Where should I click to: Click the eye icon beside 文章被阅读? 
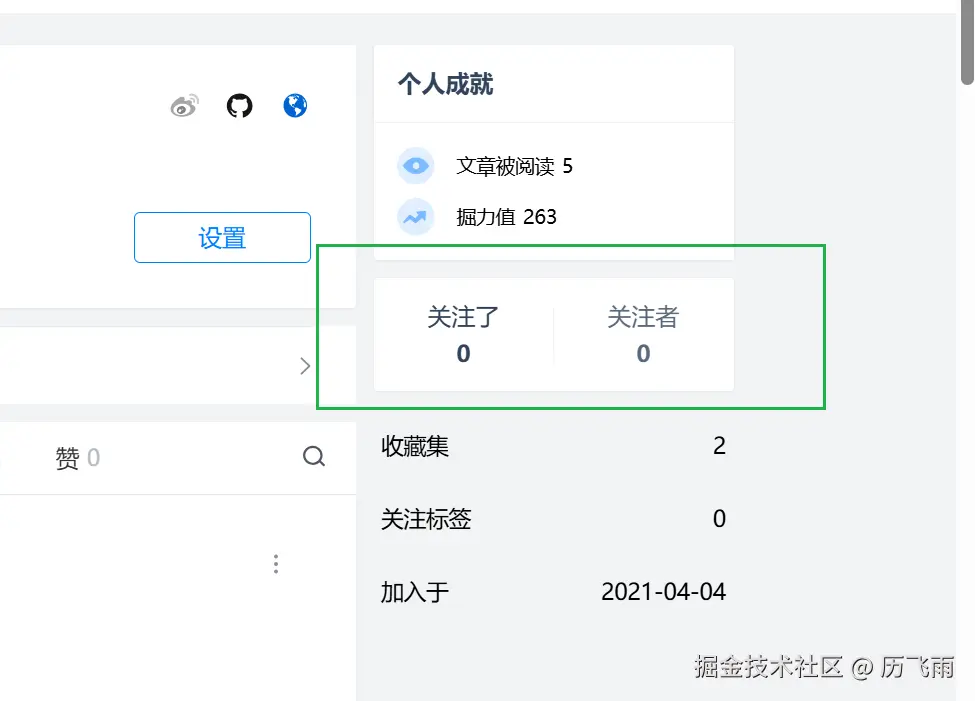pyautogui.click(x=416, y=165)
